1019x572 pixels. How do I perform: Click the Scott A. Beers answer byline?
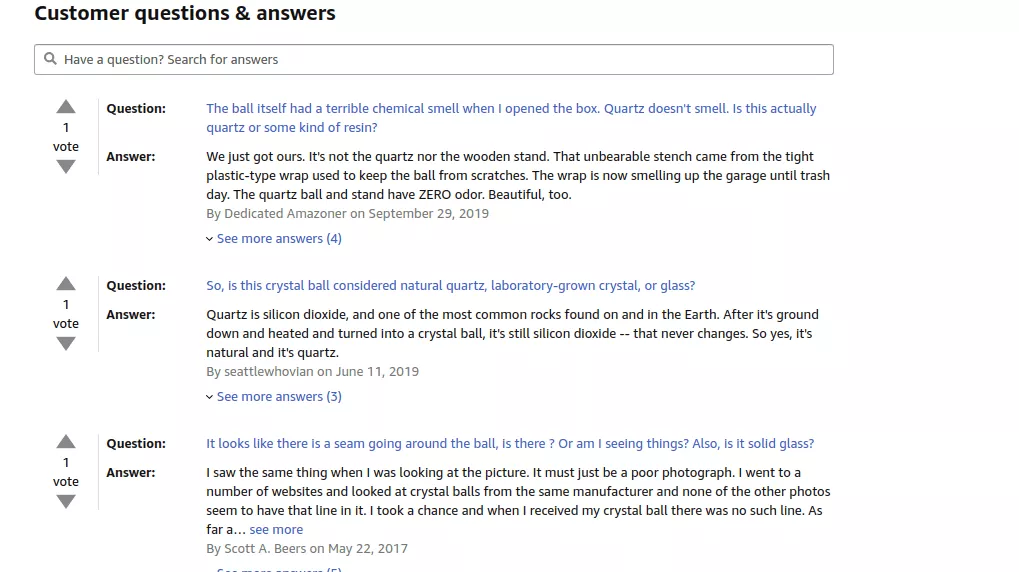pos(306,549)
